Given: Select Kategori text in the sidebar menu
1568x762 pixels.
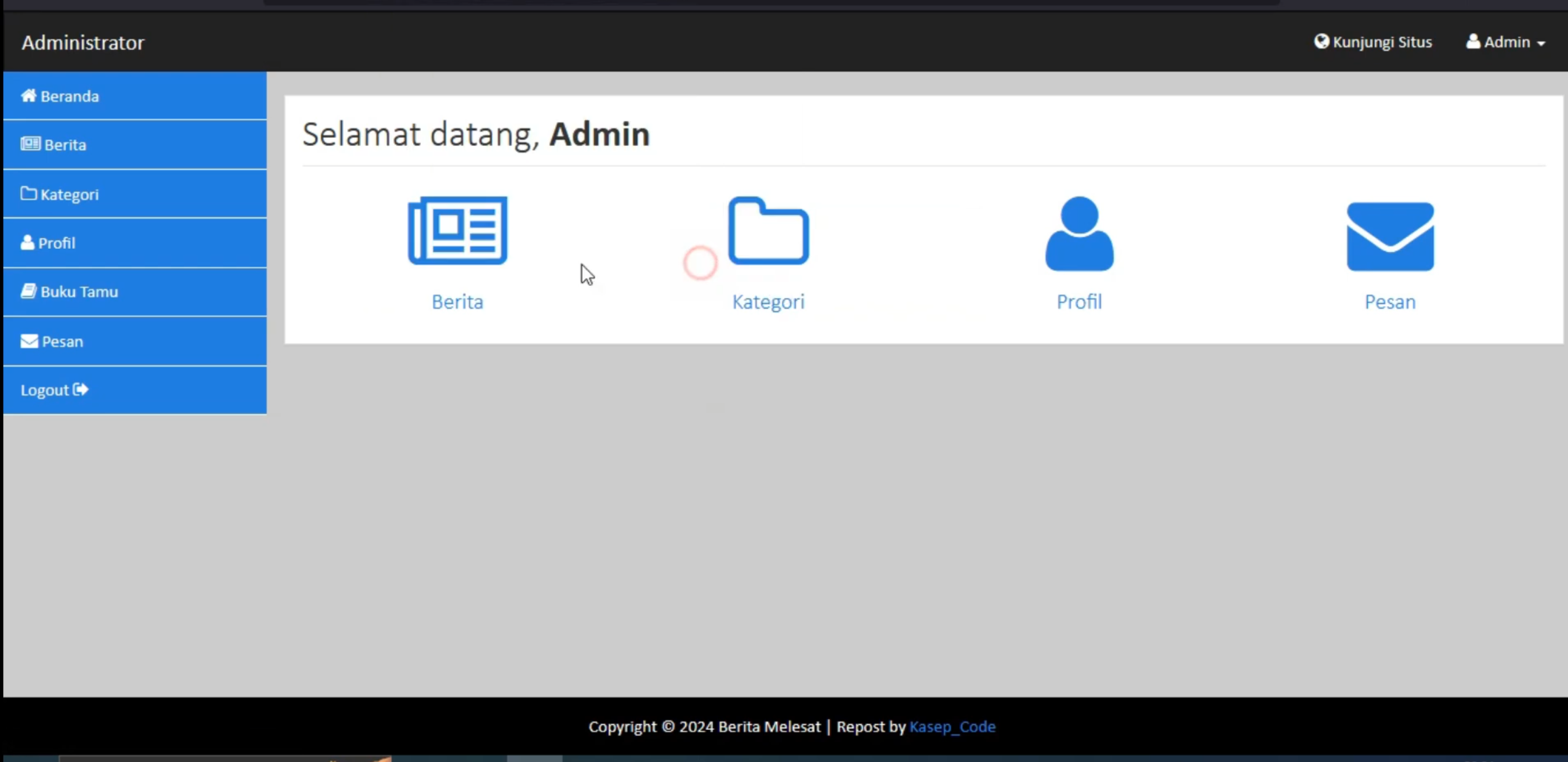Looking at the screenshot, I should pyautogui.click(x=70, y=195).
